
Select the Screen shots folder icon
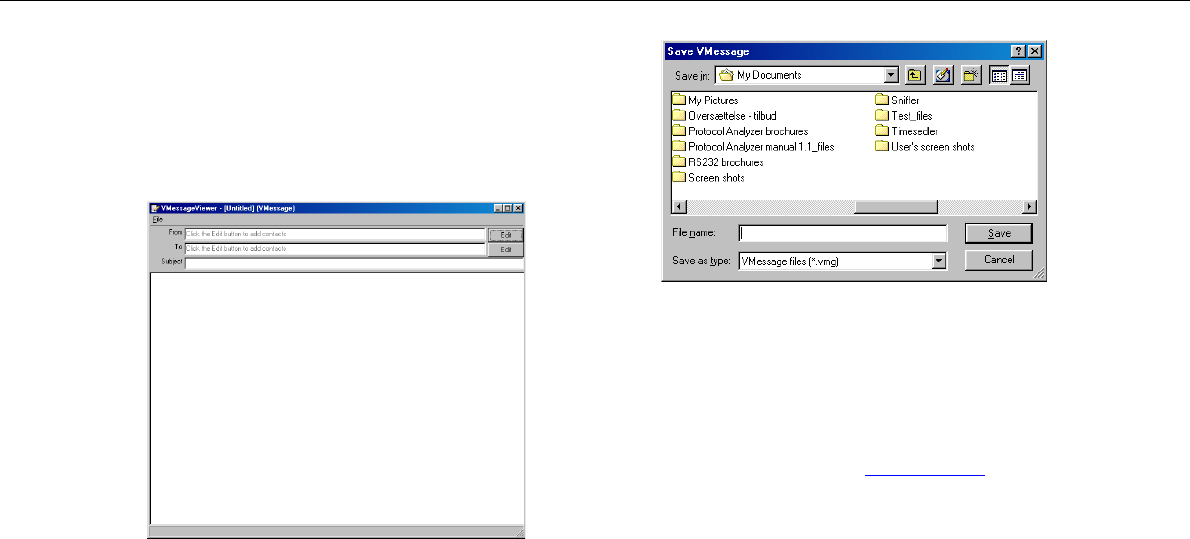pos(678,177)
